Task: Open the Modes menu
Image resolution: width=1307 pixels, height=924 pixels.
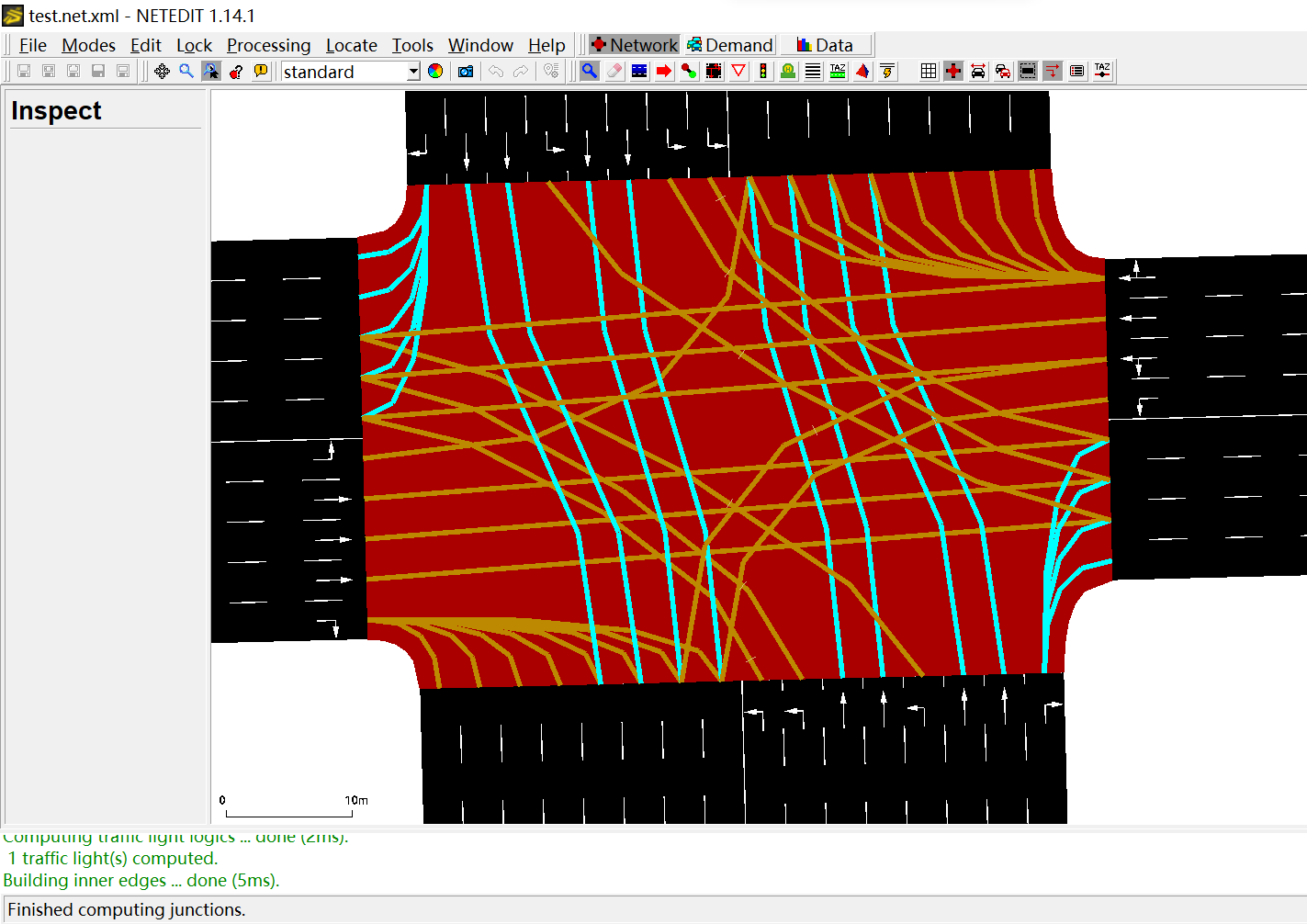Action: tap(88, 45)
